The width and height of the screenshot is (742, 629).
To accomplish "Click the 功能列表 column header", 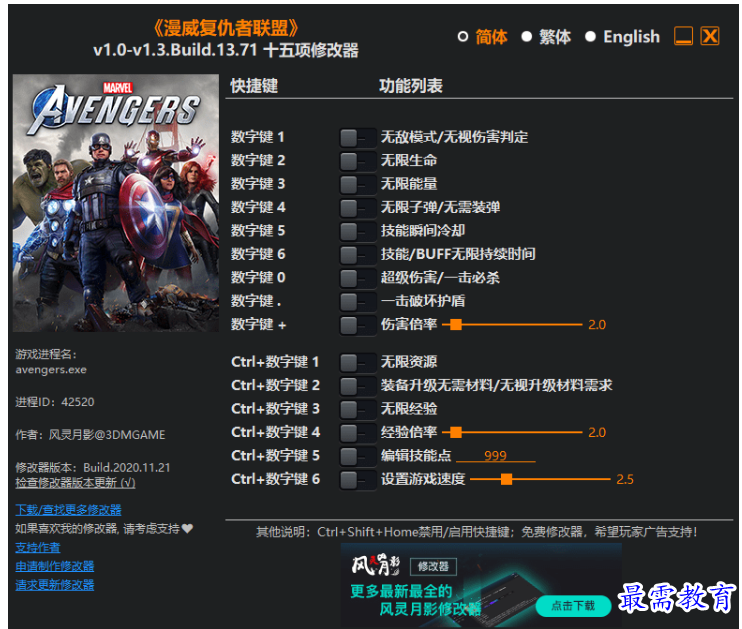I will pyautogui.click(x=411, y=86).
